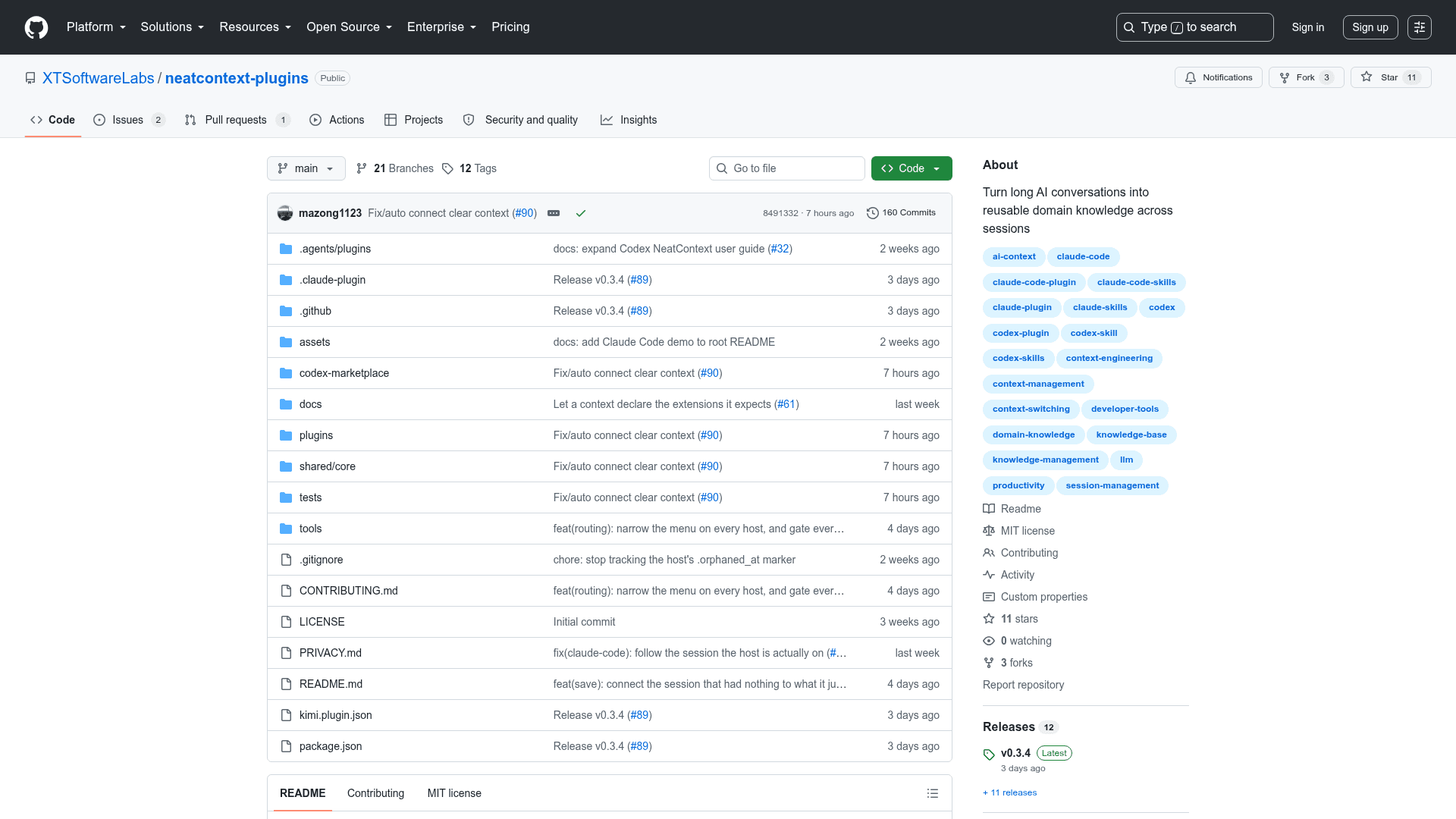The image size is (1456, 819).
Task: Focus the Type / to search field
Action: pos(1194,27)
